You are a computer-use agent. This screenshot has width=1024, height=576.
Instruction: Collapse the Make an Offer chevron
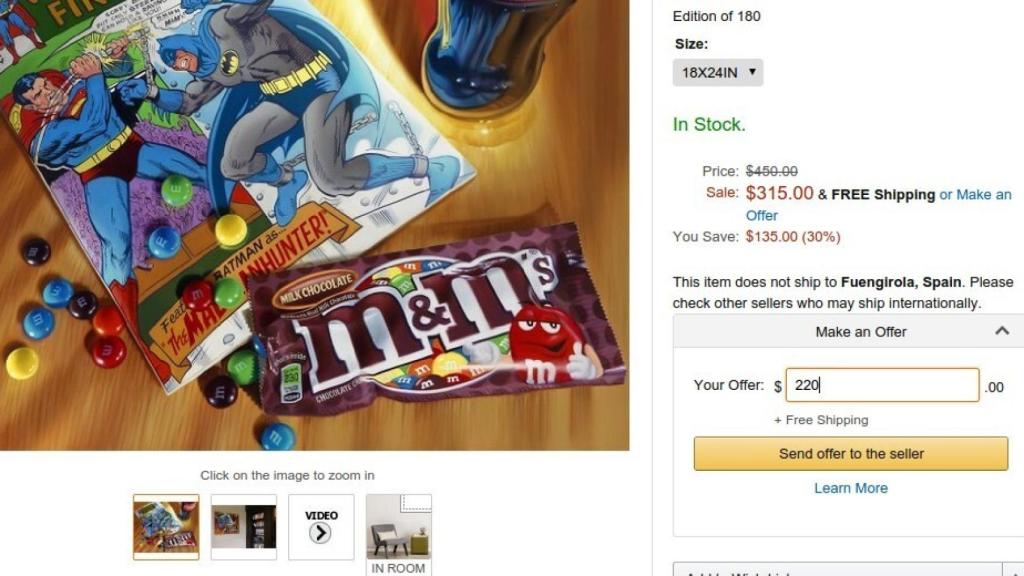(1002, 331)
